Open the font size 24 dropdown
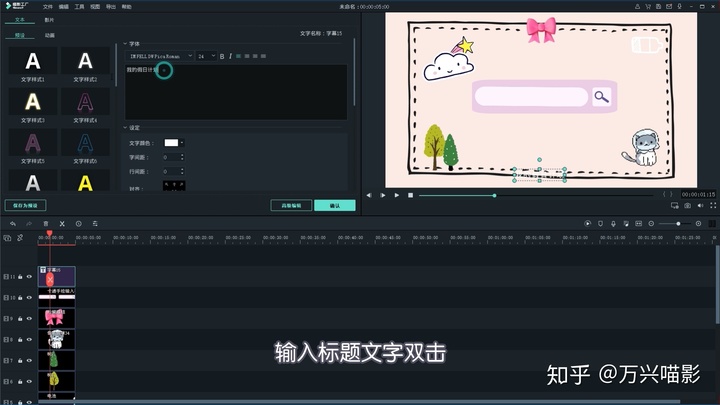The width and height of the screenshot is (720, 405). tap(206, 56)
